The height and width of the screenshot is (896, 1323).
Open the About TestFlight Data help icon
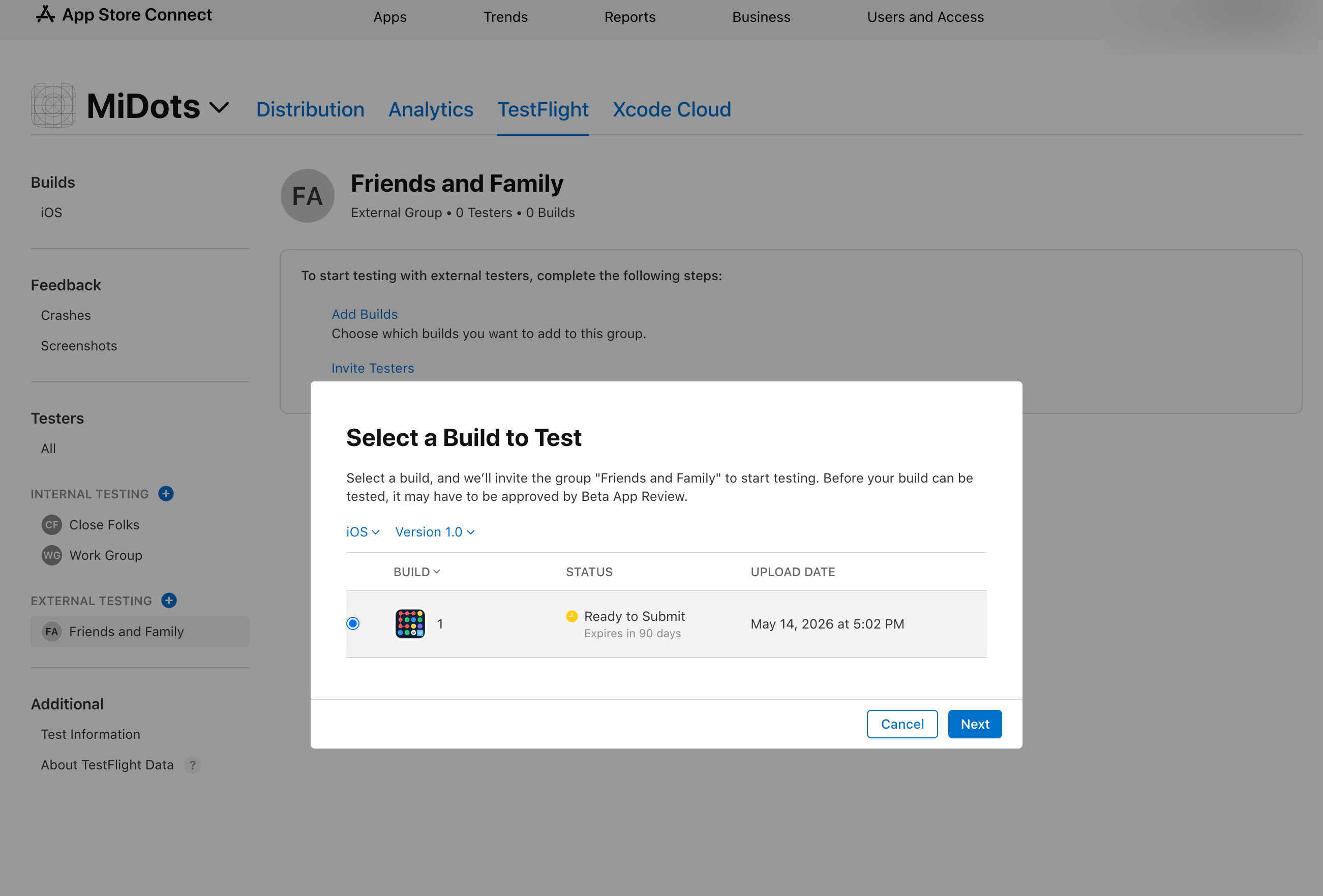pos(193,765)
